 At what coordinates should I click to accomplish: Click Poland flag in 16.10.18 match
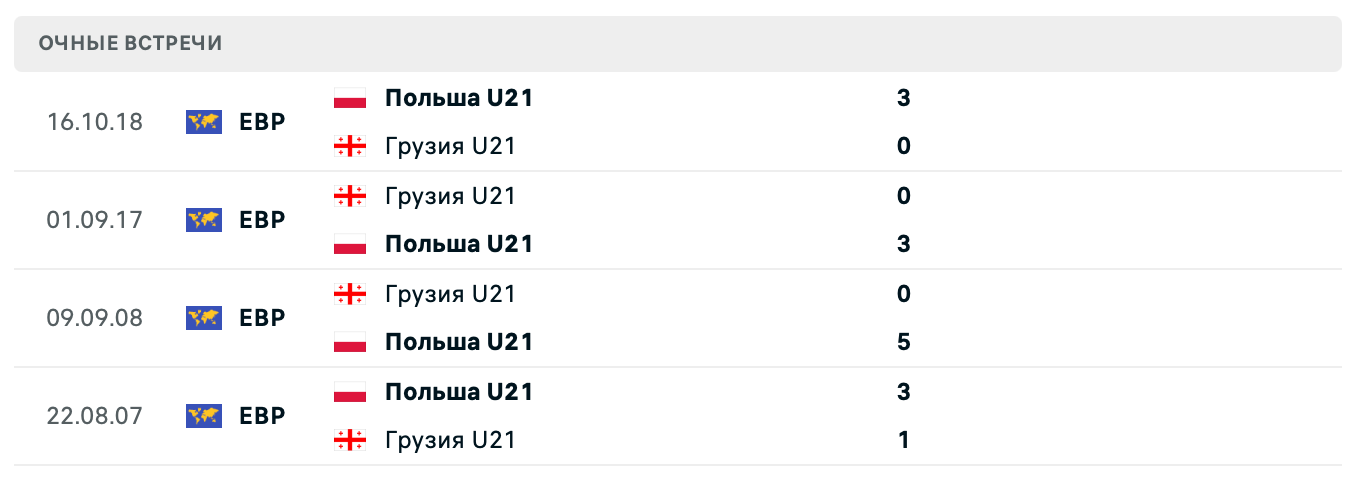pos(349,98)
